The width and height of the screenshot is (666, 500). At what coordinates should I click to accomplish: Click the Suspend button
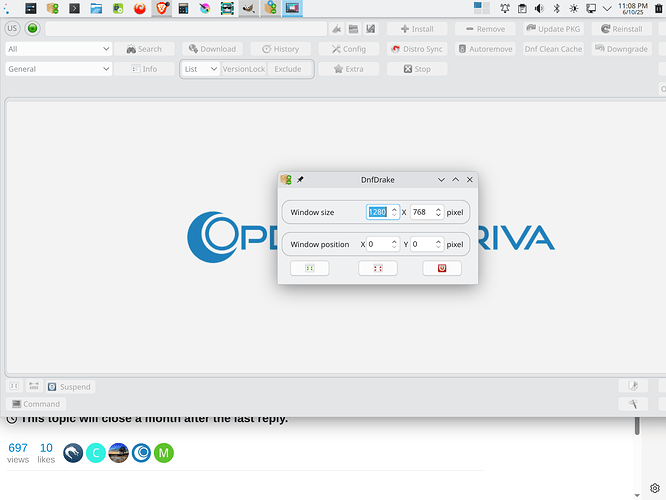point(70,387)
